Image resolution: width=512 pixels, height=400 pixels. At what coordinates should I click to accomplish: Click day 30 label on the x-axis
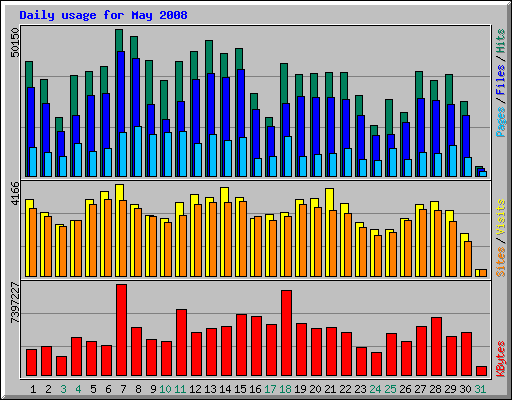click(465, 389)
